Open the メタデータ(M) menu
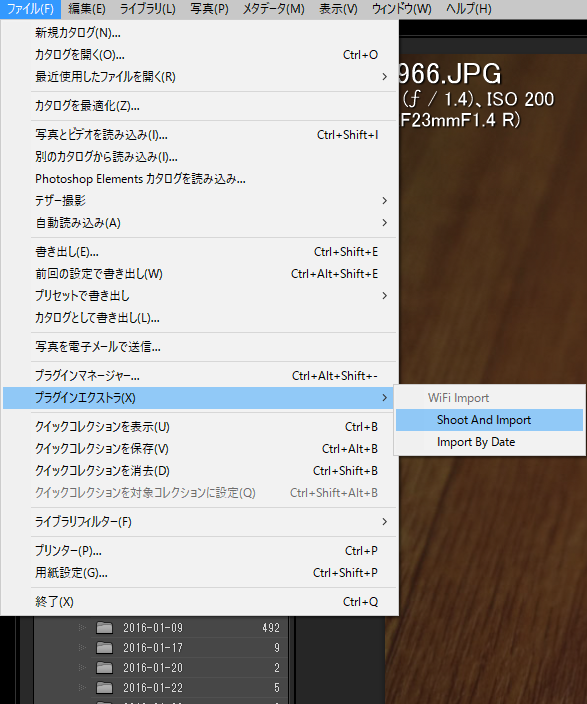Screen dimensions: 587x704 coord(274,9)
